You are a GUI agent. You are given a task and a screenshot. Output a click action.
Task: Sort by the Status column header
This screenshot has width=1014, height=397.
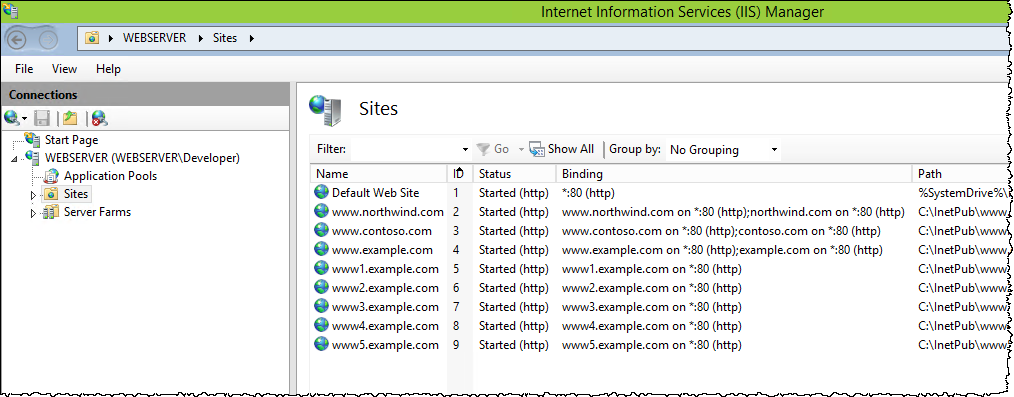coord(514,173)
